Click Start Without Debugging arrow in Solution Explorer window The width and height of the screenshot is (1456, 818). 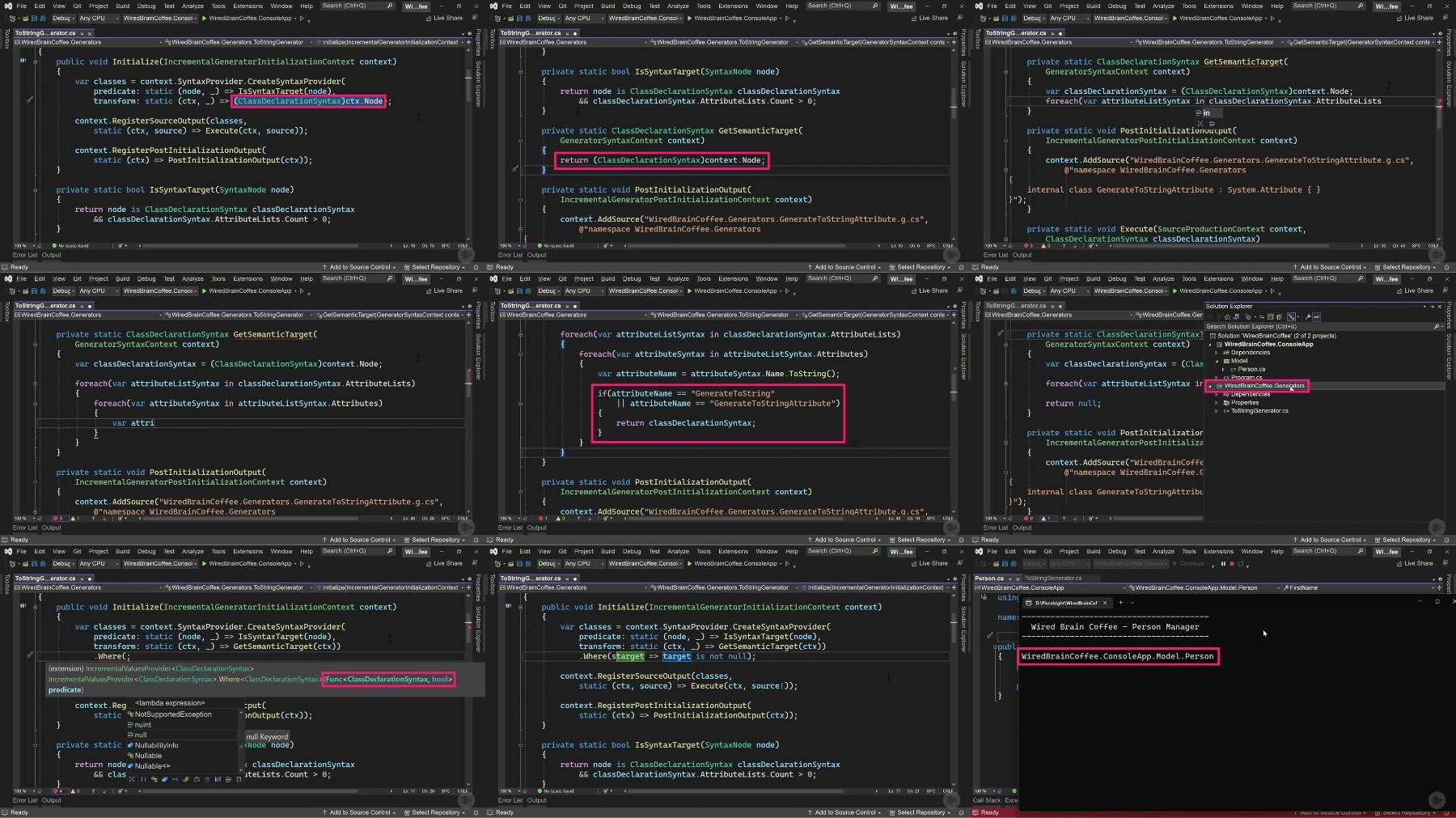1272,290
